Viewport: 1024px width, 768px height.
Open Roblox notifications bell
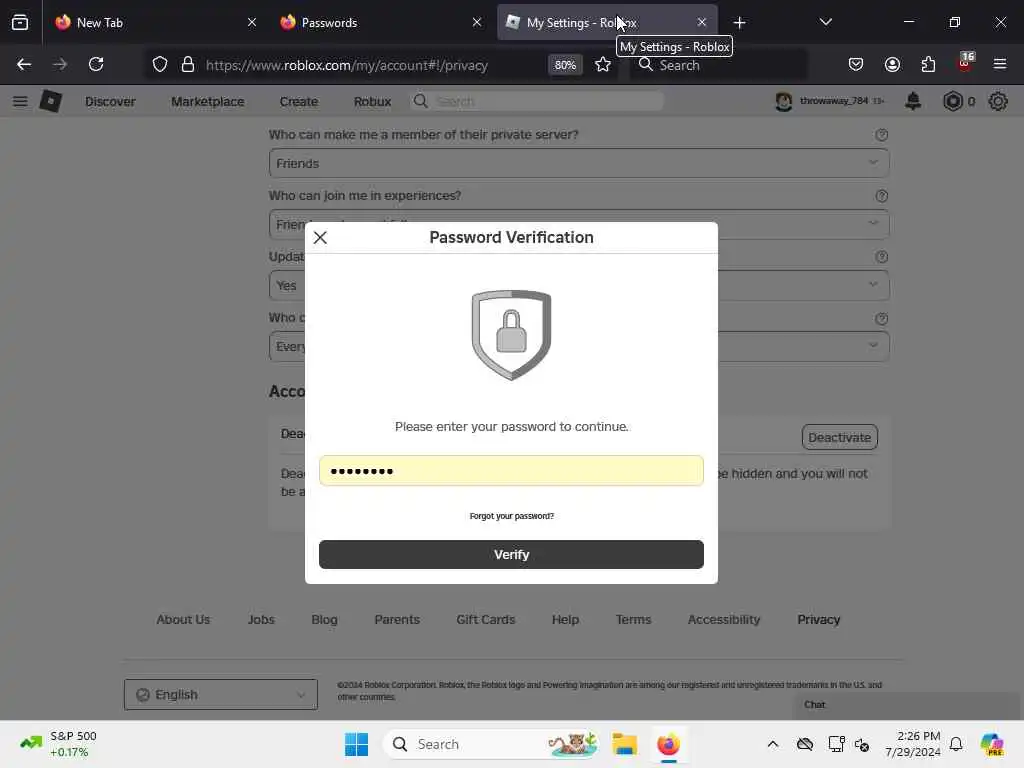[x=913, y=101]
